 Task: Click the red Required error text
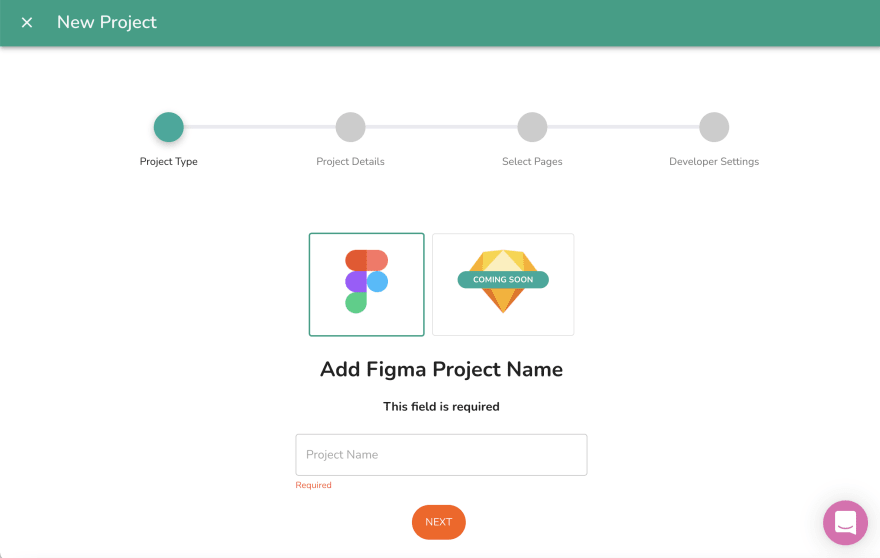(313, 485)
